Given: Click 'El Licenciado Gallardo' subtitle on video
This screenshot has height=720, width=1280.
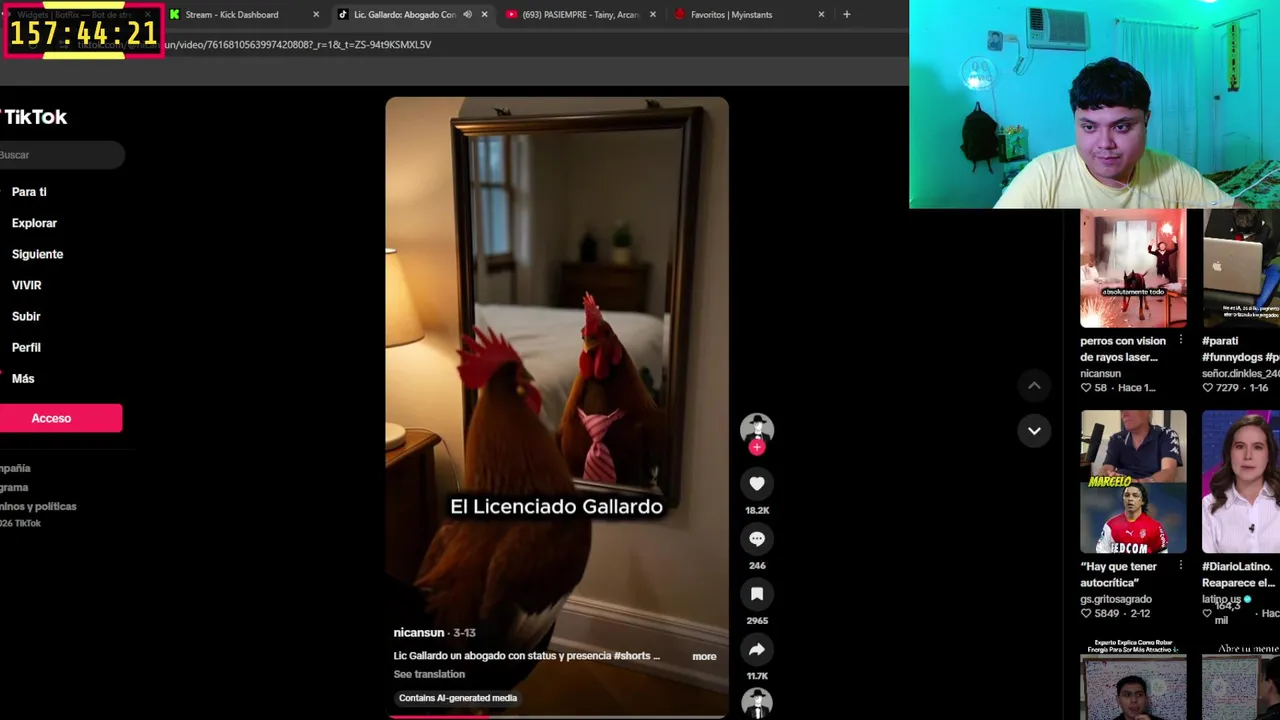Looking at the screenshot, I should point(556,506).
